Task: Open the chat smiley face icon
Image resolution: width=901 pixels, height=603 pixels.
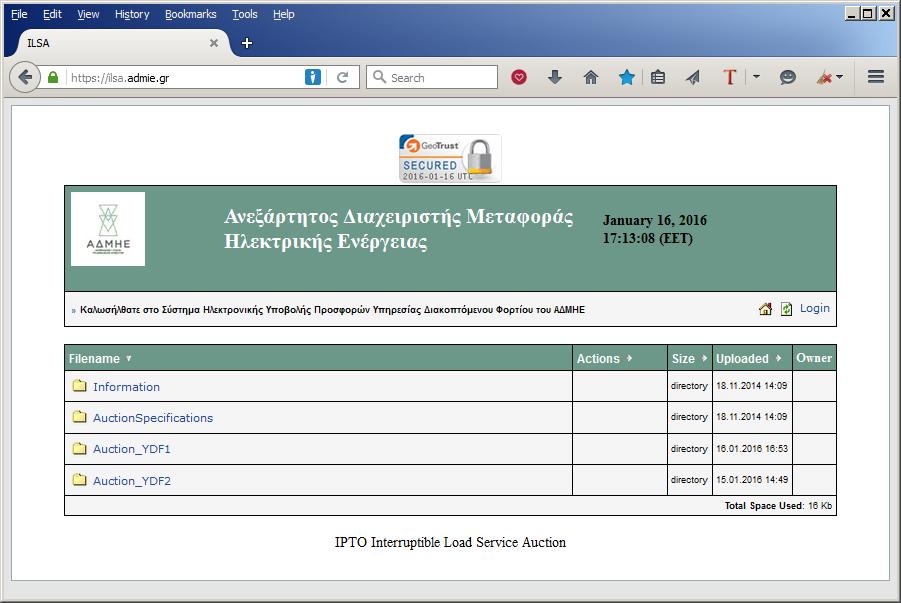Action: click(788, 77)
